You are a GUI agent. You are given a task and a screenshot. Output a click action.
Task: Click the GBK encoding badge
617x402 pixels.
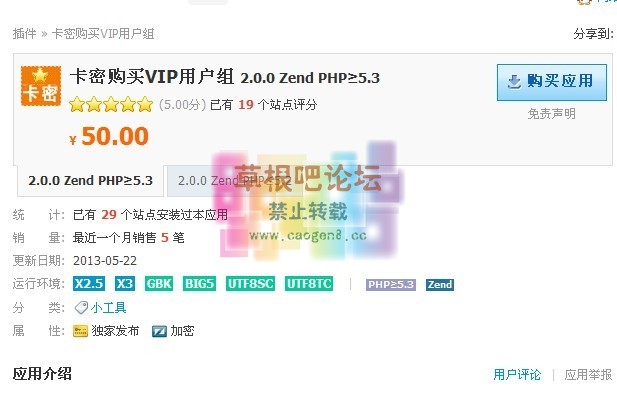pyautogui.click(x=159, y=284)
